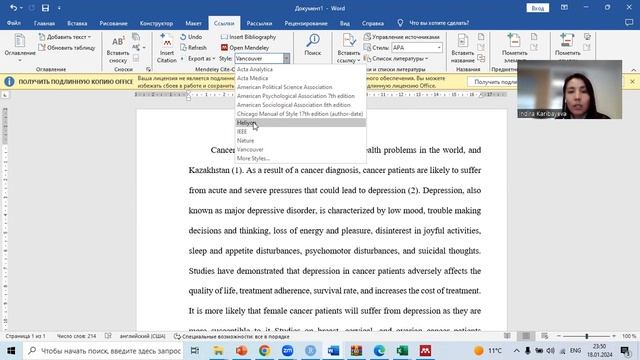Click the Вход sign-in button
This screenshot has width=640, height=360.
pyautogui.click(x=538, y=8)
